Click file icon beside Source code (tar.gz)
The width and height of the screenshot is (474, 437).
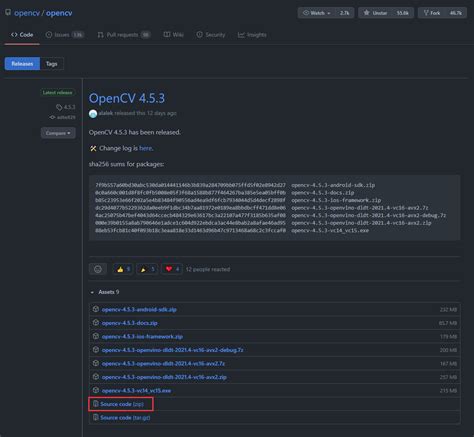click(x=96, y=417)
